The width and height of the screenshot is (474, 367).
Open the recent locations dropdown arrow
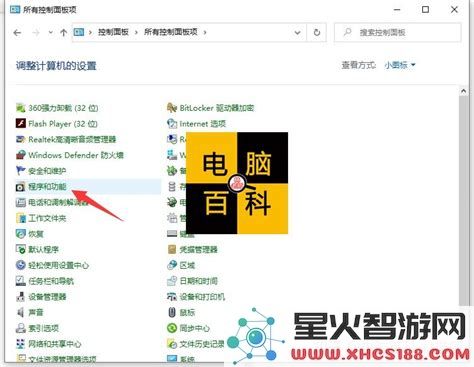51,33
